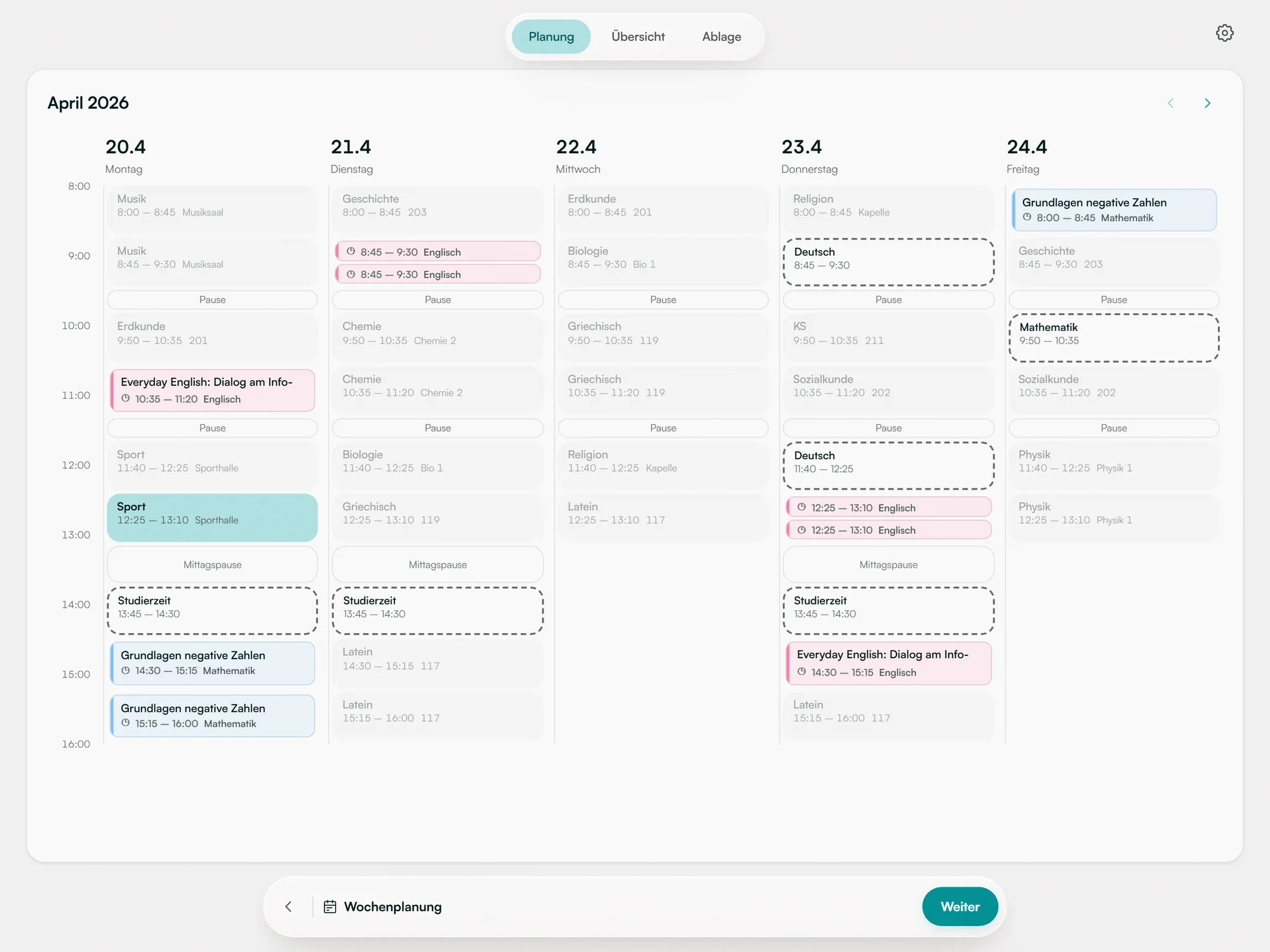This screenshot has width=1270, height=952.
Task: Select Thursday Studierzeit 13:45 slot
Action: pyautogui.click(x=888, y=610)
